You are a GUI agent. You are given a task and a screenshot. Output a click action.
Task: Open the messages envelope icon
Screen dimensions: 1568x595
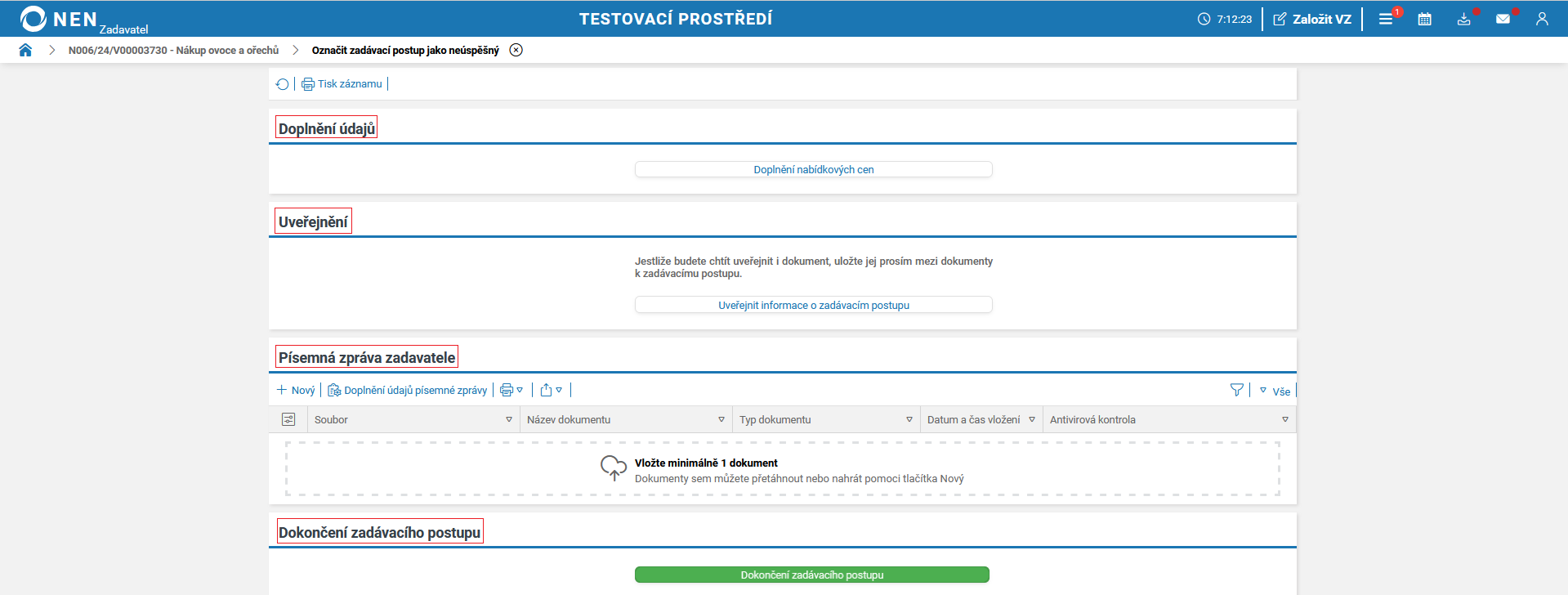[1503, 19]
